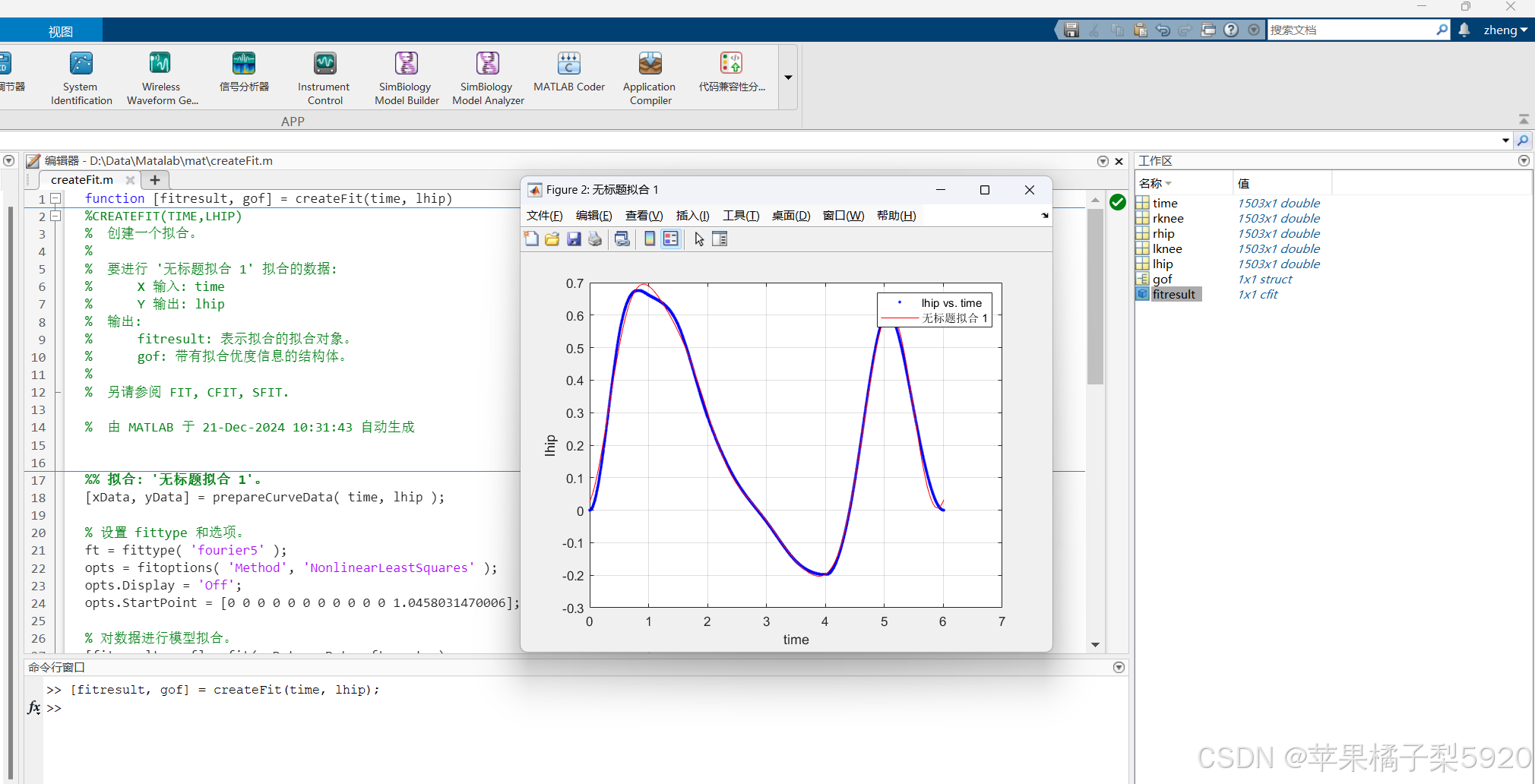Viewport: 1535px width, 784px height.
Task: Expand the APP gallery dropdown arrow
Action: (788, 77)
